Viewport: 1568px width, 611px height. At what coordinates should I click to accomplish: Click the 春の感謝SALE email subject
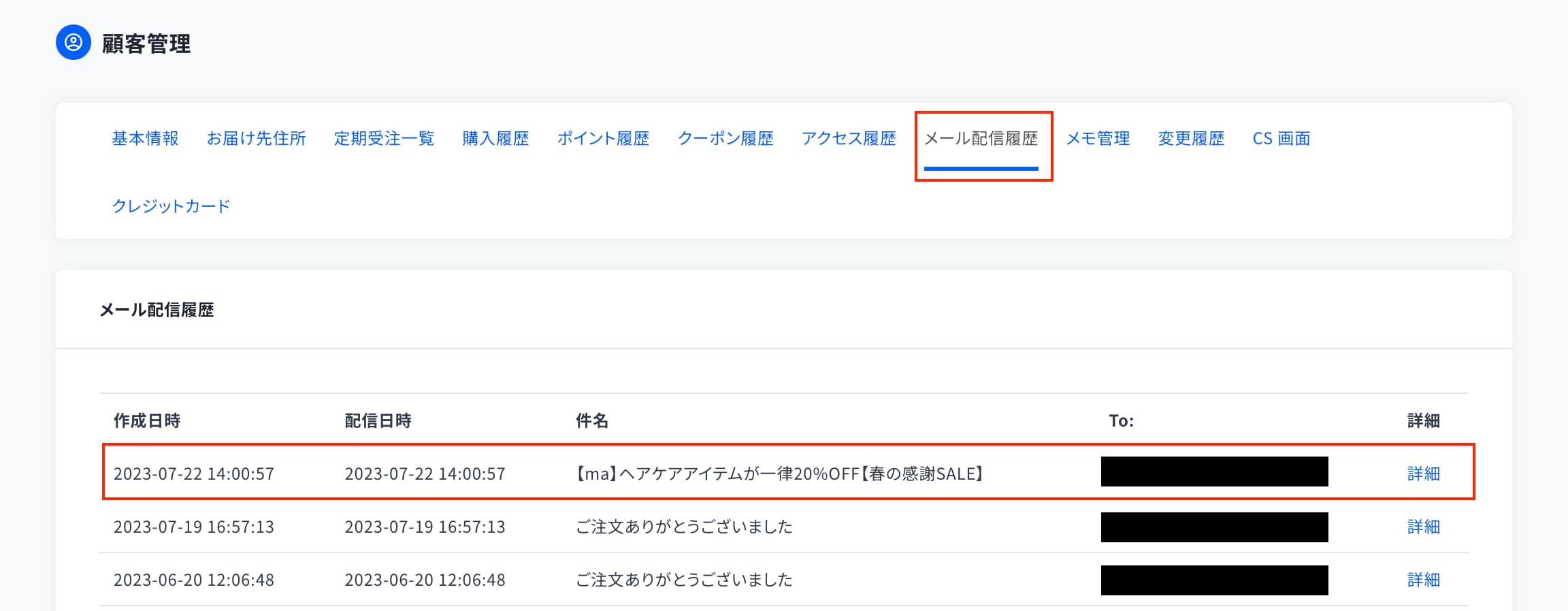[x=780, y=474]
